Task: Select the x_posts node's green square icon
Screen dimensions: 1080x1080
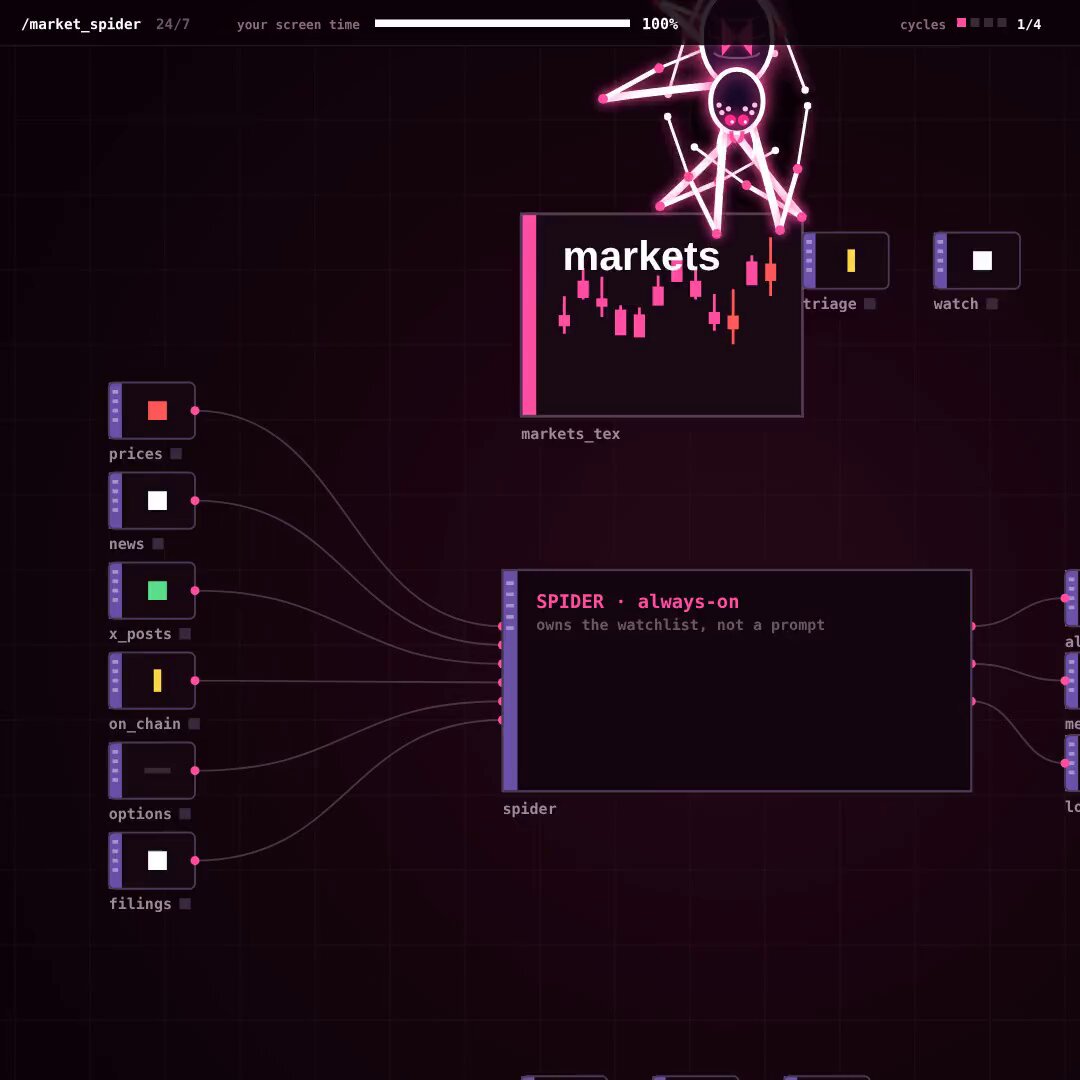Action: pyautogui.click(x=157, y=590)
